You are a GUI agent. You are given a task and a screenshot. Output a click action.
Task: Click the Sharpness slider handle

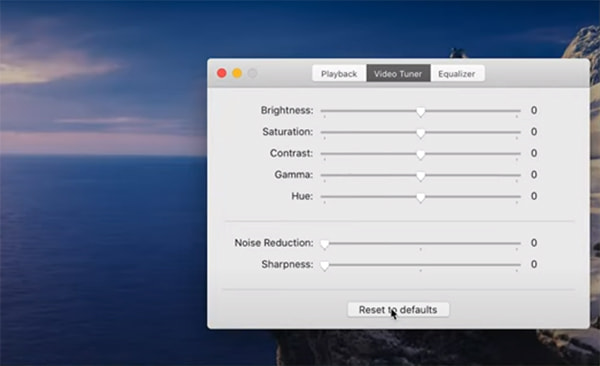point(324,265)
